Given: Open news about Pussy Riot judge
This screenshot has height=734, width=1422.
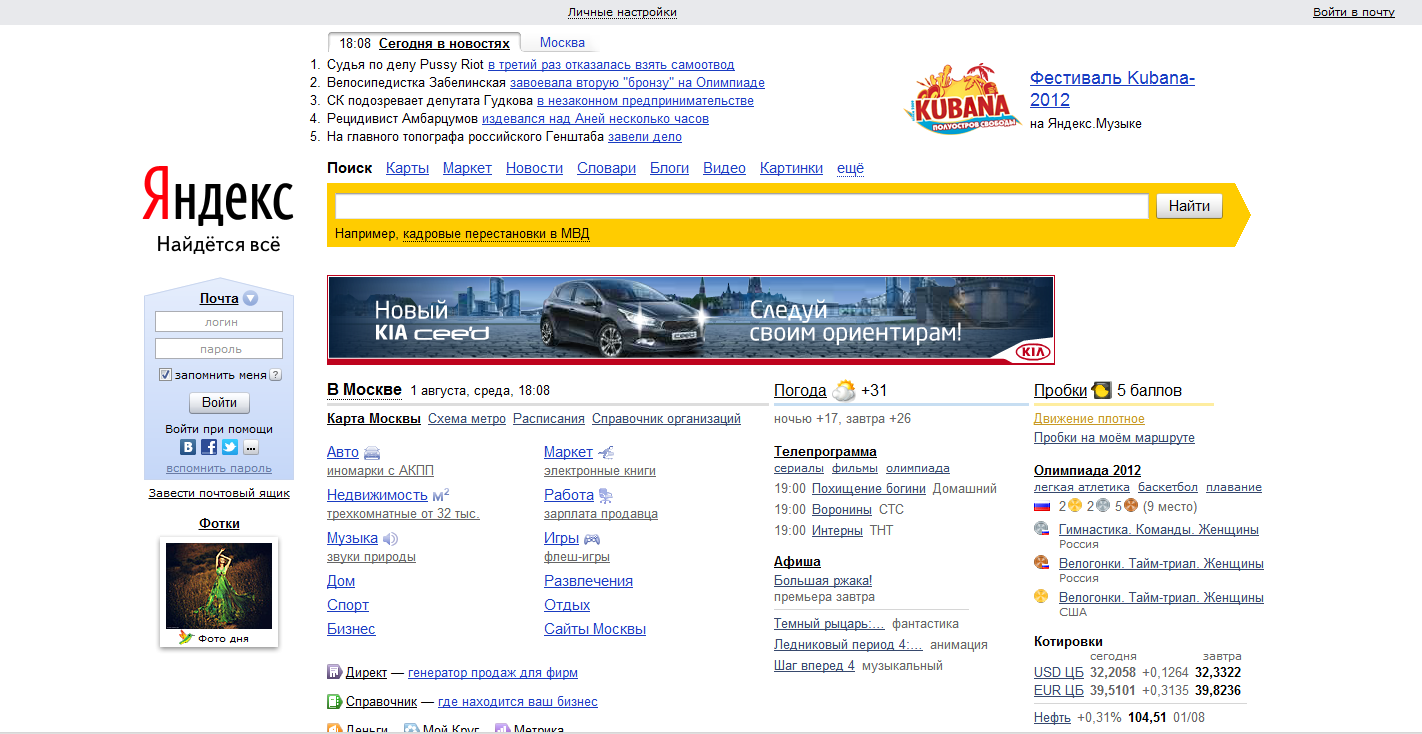Looking at the screenshot, I should (x=610, y=65).
